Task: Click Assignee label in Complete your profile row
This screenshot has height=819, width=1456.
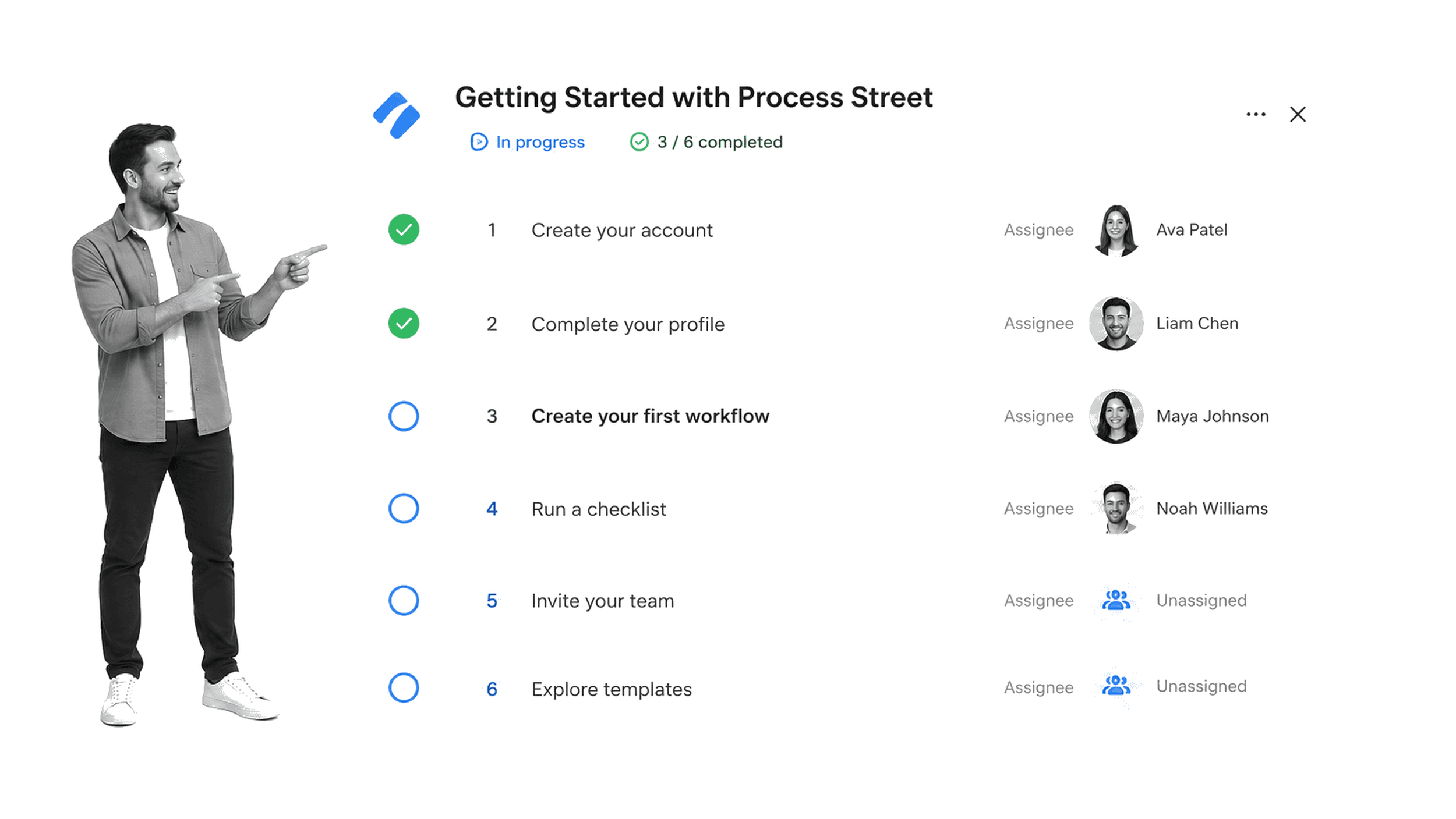Action: tap(1038, 324)
